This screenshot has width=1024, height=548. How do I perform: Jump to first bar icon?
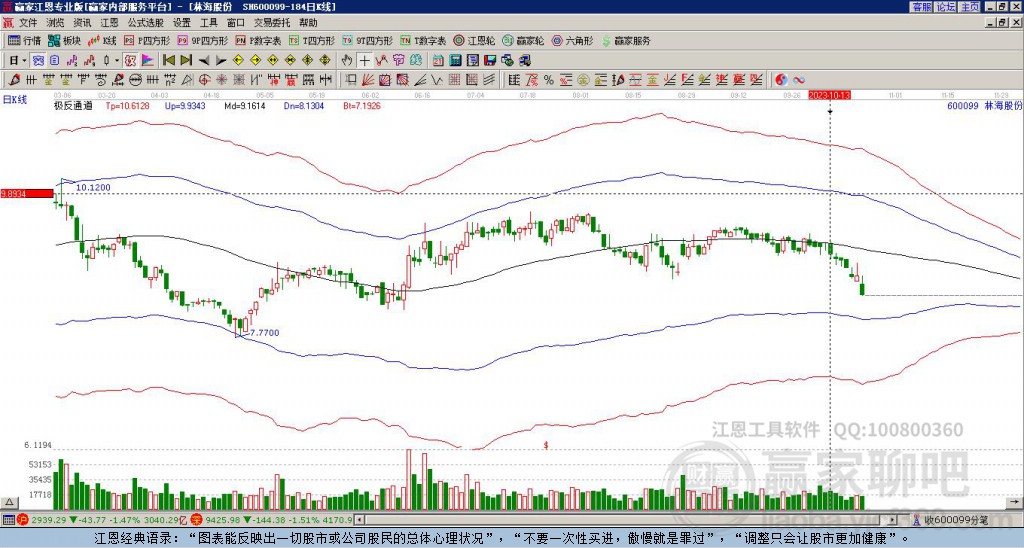coord(168,60)
